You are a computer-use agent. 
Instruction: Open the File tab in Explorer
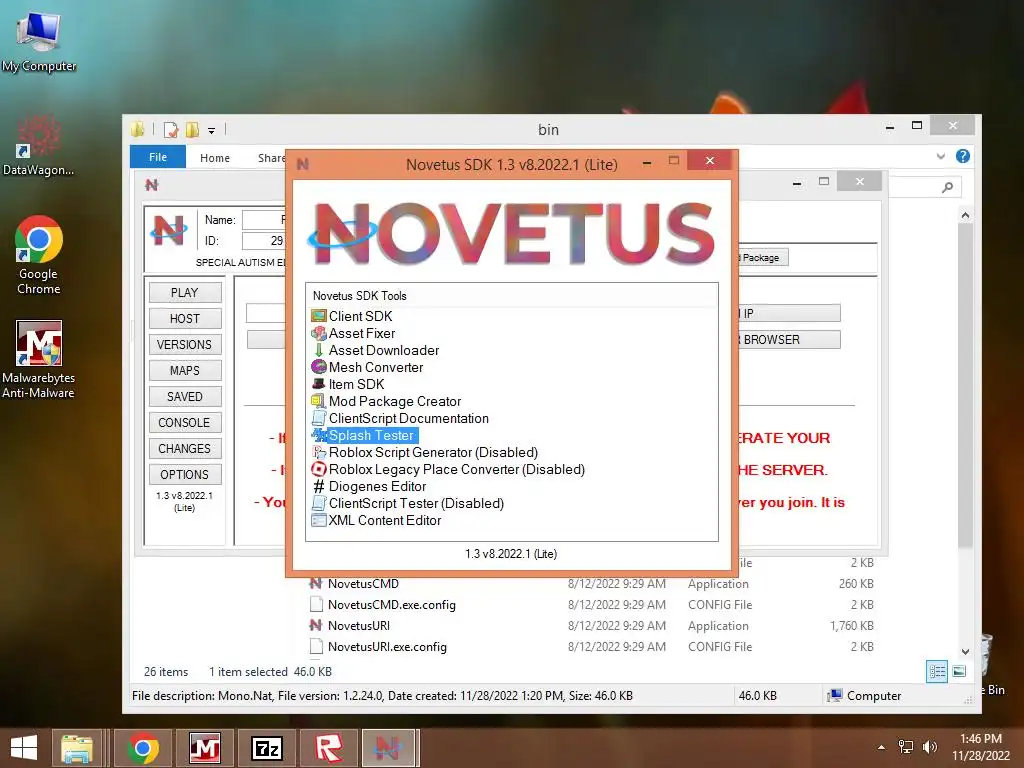click(x=158, y=157)
